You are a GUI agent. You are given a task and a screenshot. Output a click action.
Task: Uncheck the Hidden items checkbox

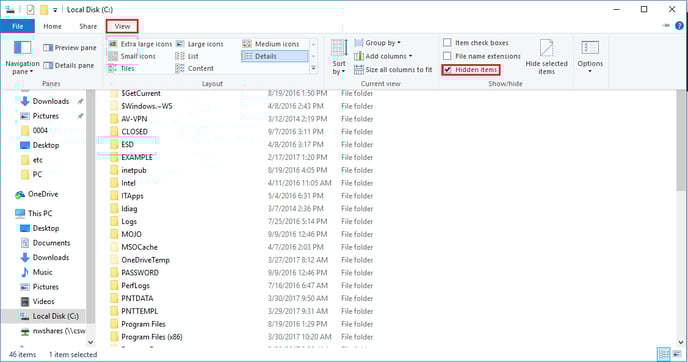pyautogui.click(x=447, y=70)
